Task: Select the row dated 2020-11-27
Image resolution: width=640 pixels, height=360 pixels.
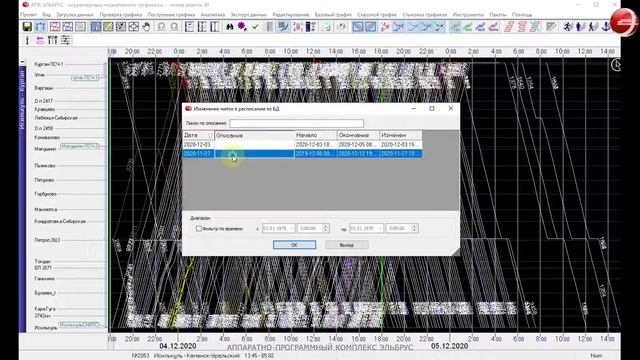Action: (302, 153)
